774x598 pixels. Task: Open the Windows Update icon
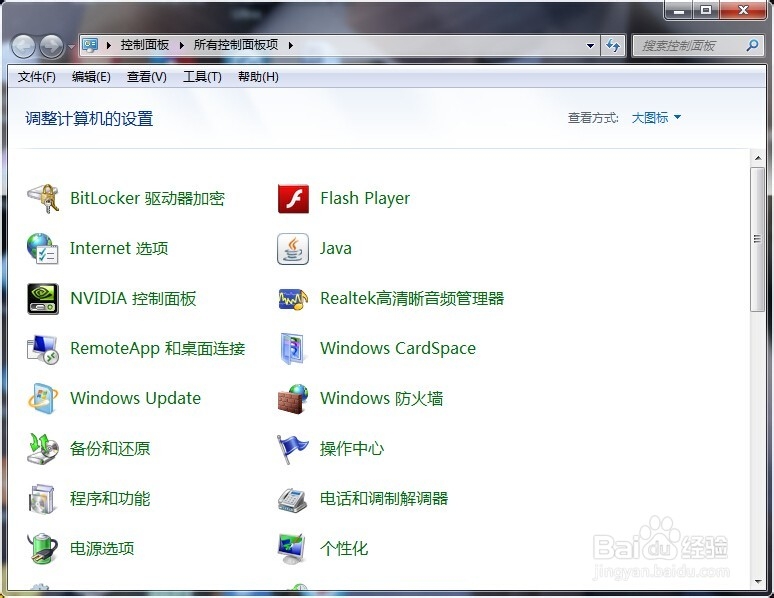click(x=43, y=399)
